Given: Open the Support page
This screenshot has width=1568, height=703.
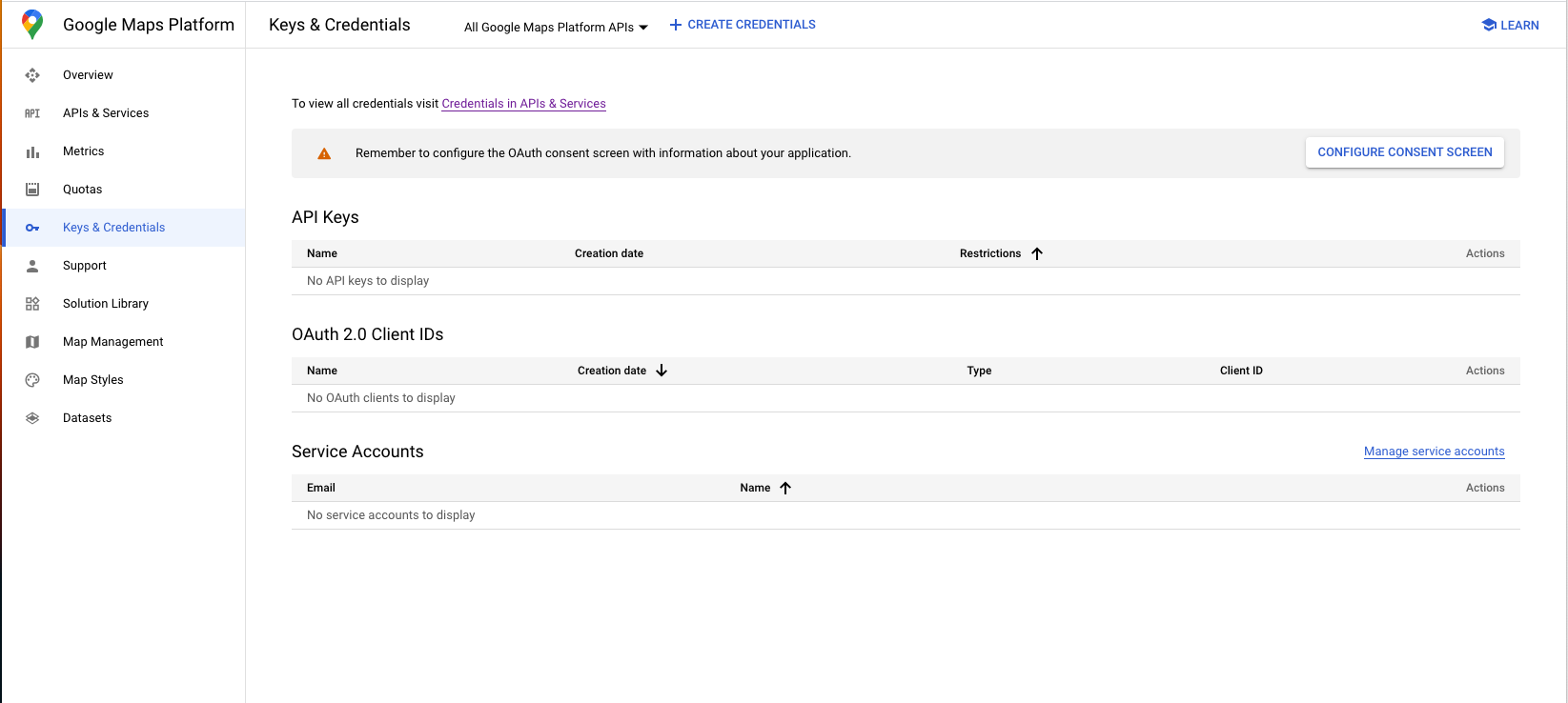Looking at the screenshot, I should [124, 266].
